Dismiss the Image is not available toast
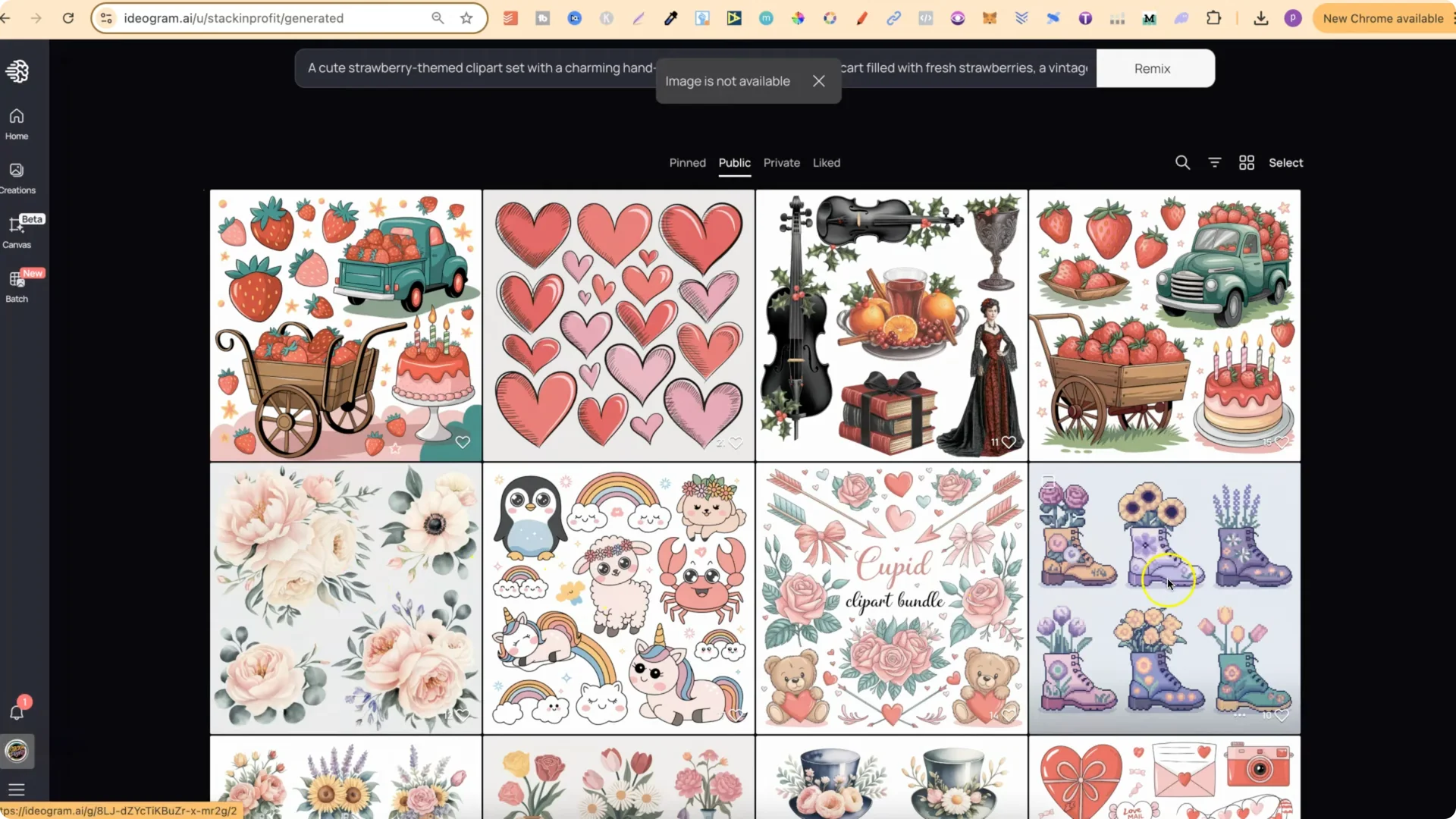 tap(818, 81)
